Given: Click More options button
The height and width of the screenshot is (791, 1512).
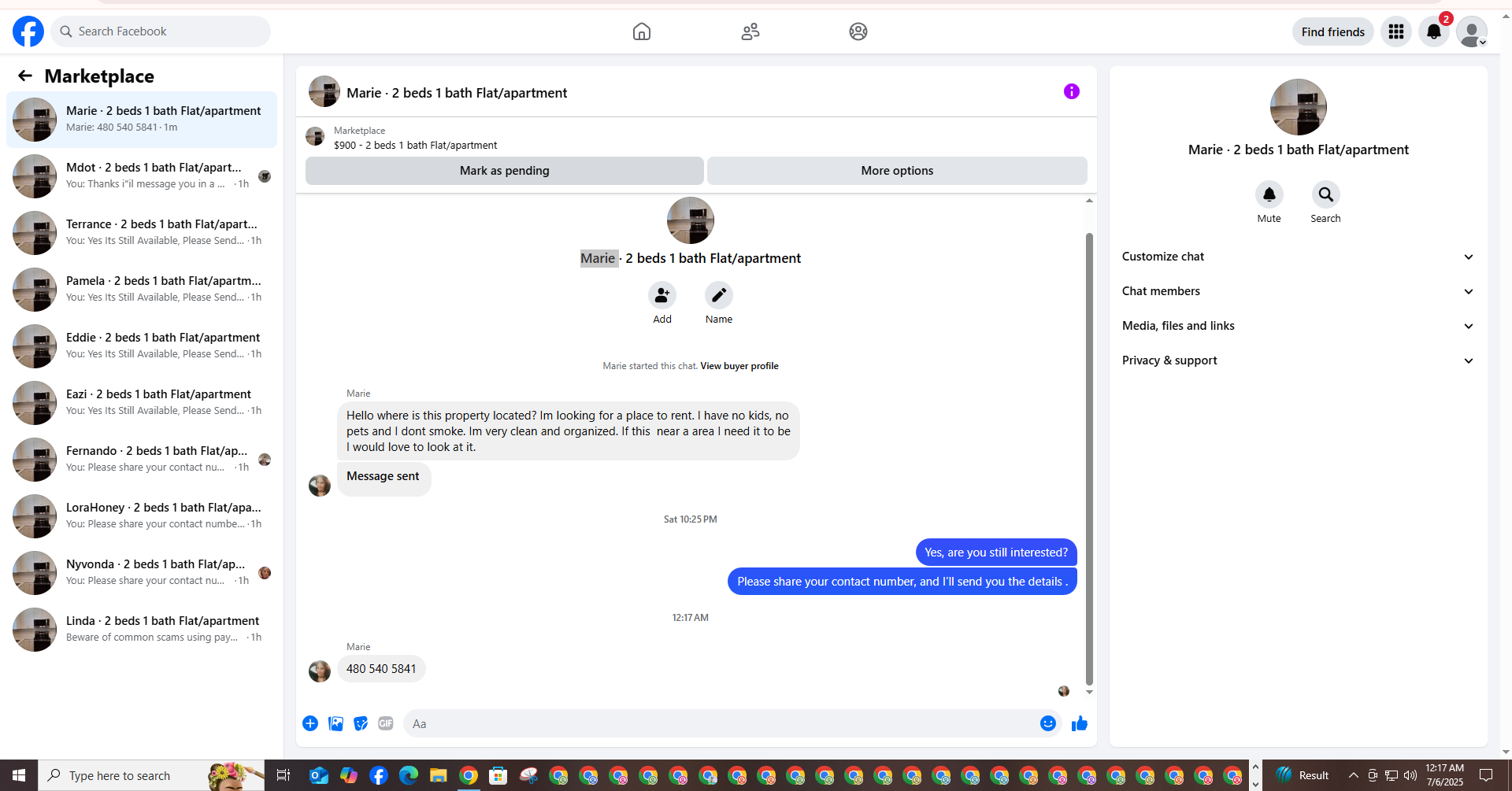Looking at the screenshot, I should 897,171.
